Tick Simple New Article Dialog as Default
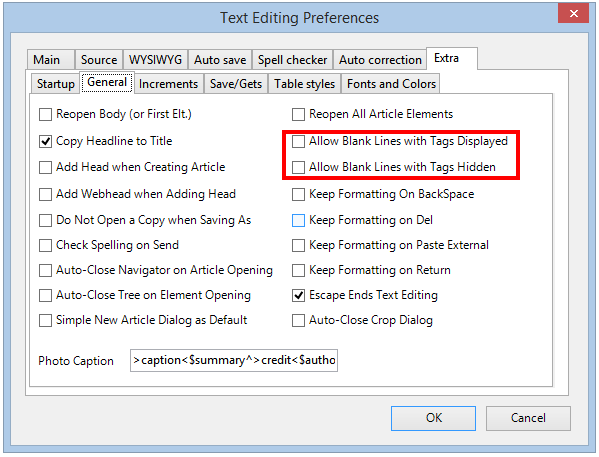Image resolution: width=599 pixels, height=457 pixels. [45, 320]
